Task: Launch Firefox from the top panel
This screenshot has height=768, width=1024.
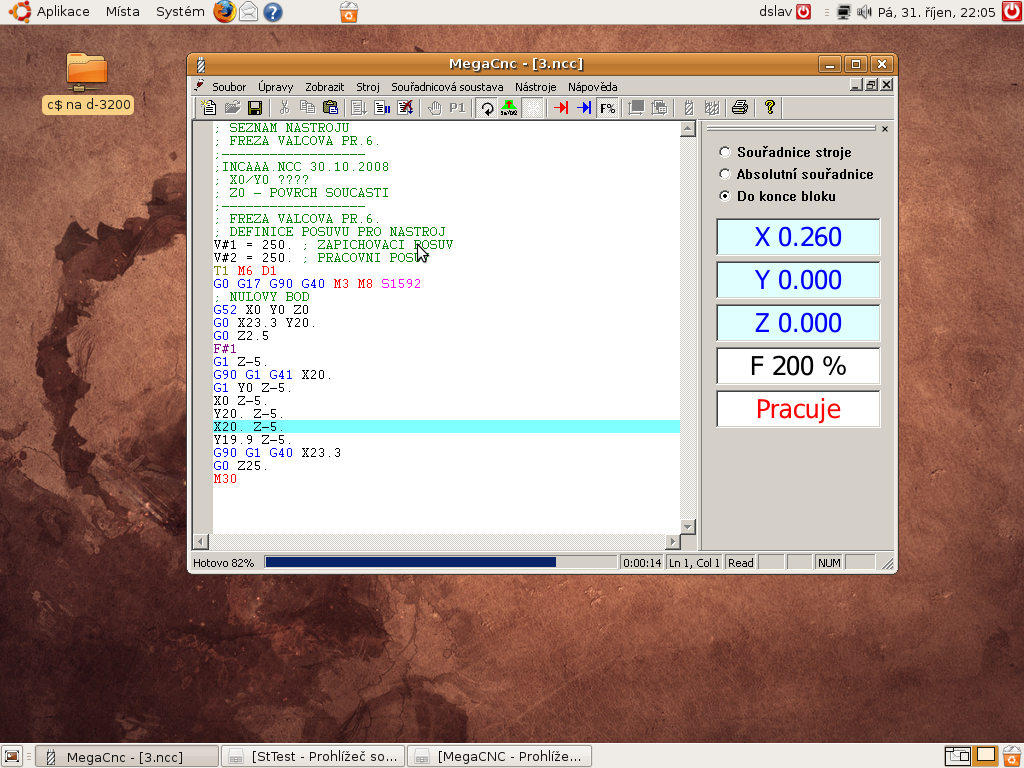Action: [x=225, y=12]
